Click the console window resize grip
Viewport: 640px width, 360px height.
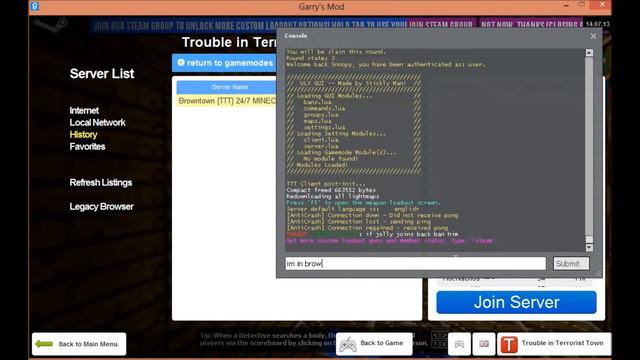tap(598, 273)
